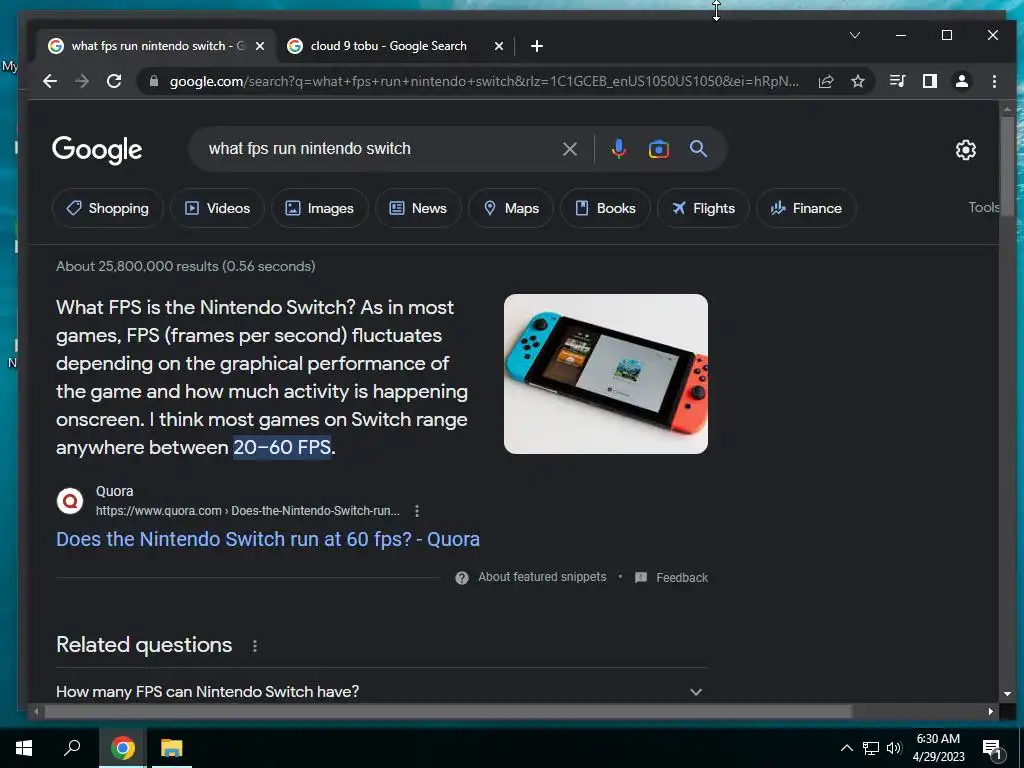
Task: Submit search with magnifying glass icon
Action: click(698, 149)
